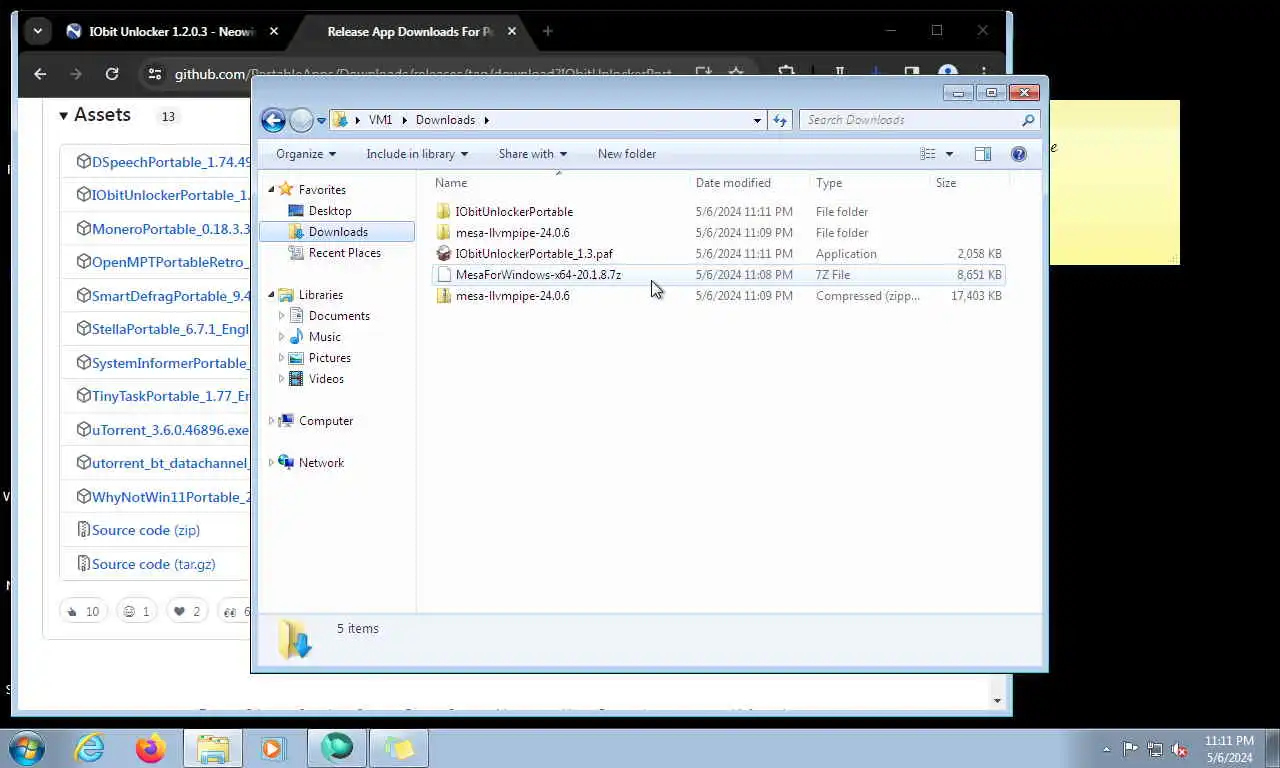The image size is (1280, 768).
Task: Open the view options dropdown arrow
Action: click(x=949, y=154)
